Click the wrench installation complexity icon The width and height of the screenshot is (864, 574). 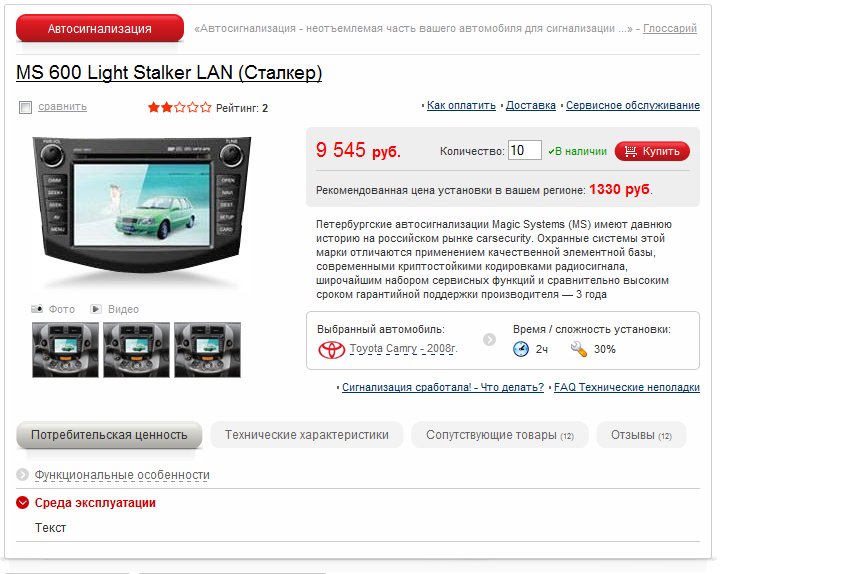579,349
